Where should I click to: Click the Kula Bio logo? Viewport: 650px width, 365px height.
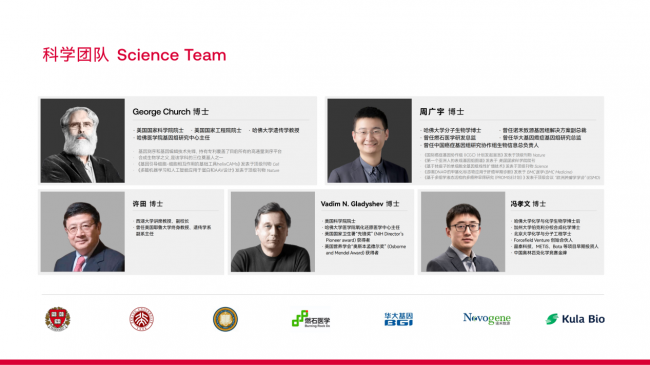(x=575, y=319)
